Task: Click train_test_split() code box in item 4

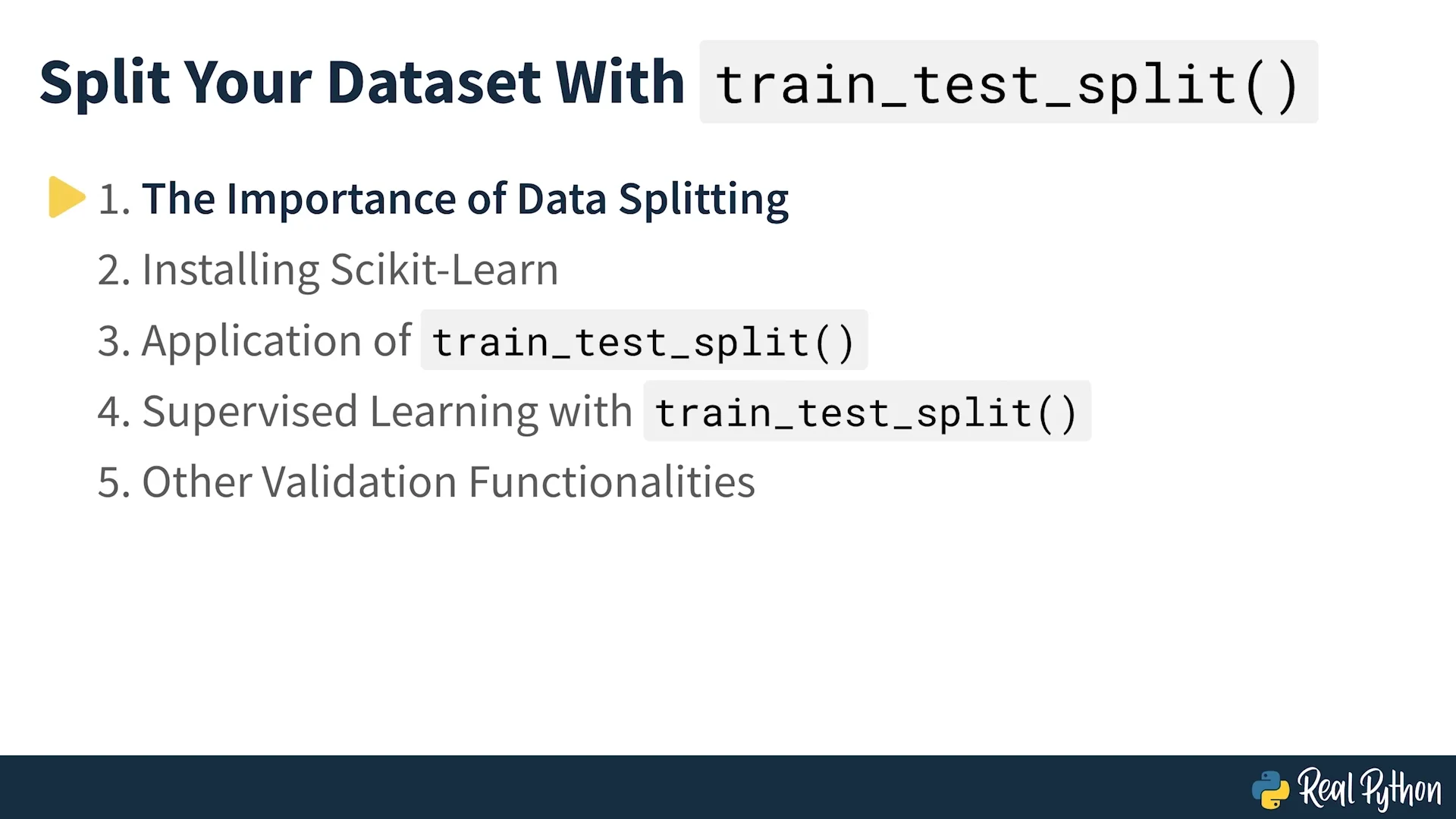Action: click(867, 411)
